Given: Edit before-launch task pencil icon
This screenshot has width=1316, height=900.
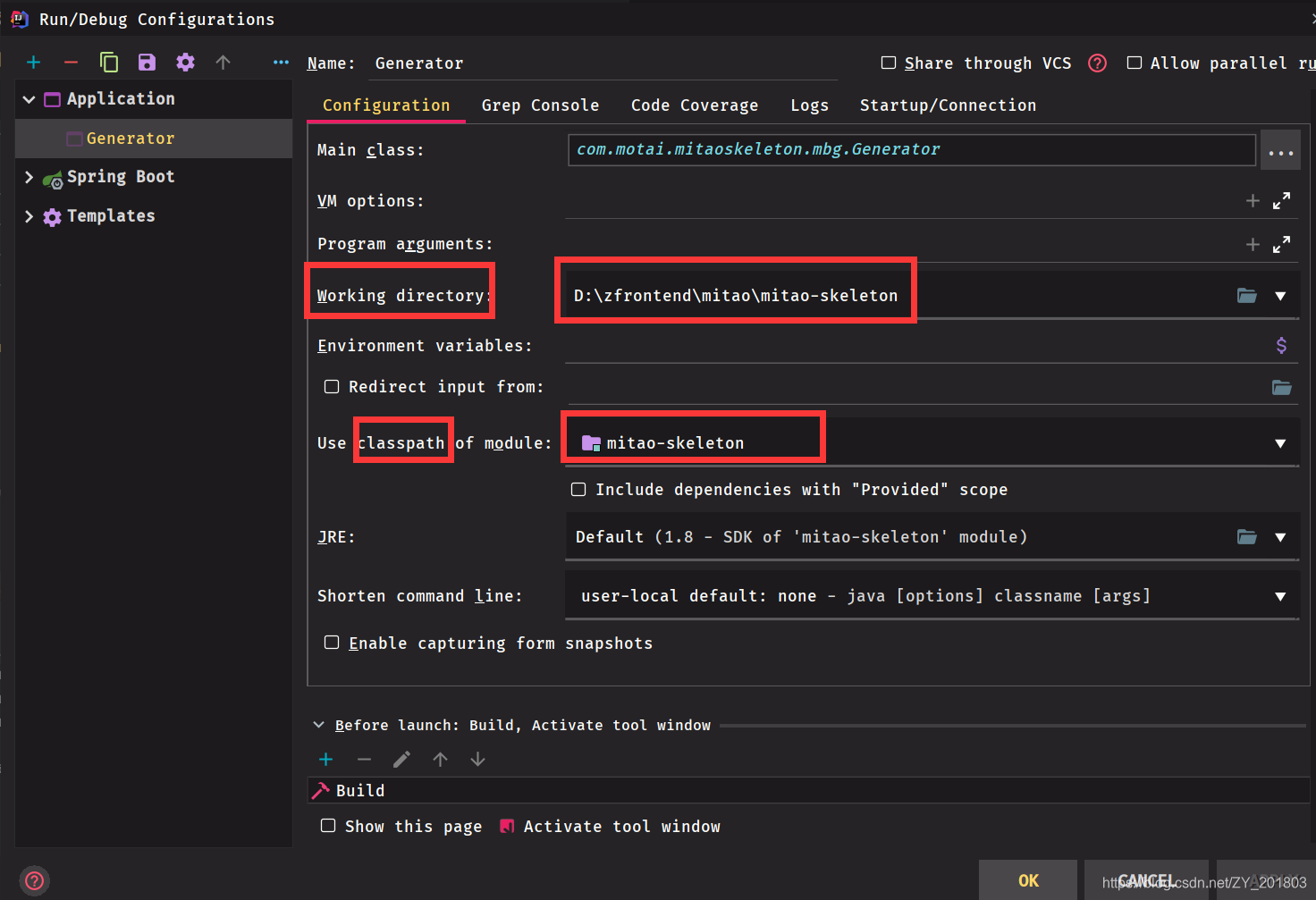Looking at the screenshot, I should pos(402,760).
